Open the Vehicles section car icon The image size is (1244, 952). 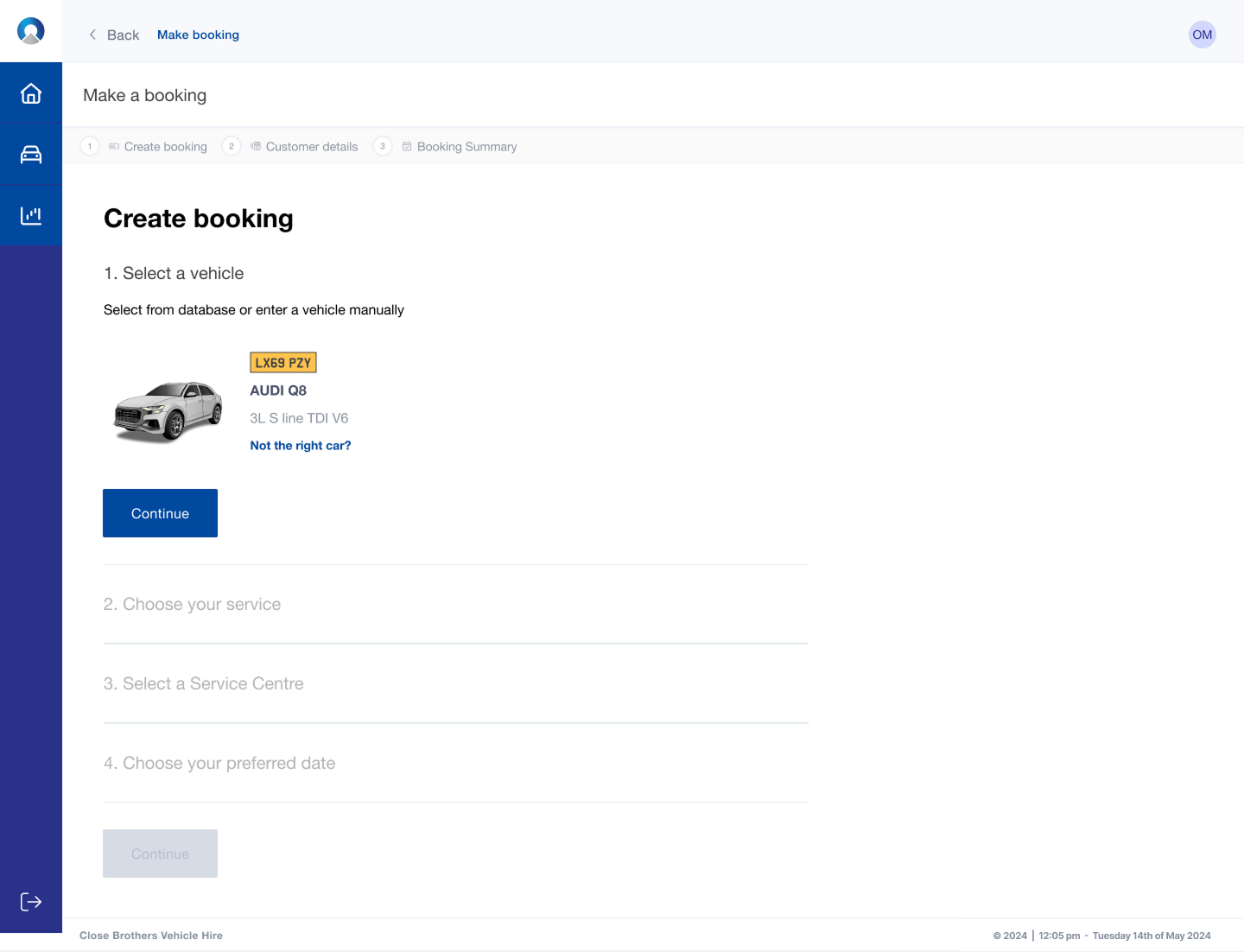pos(31,155)
